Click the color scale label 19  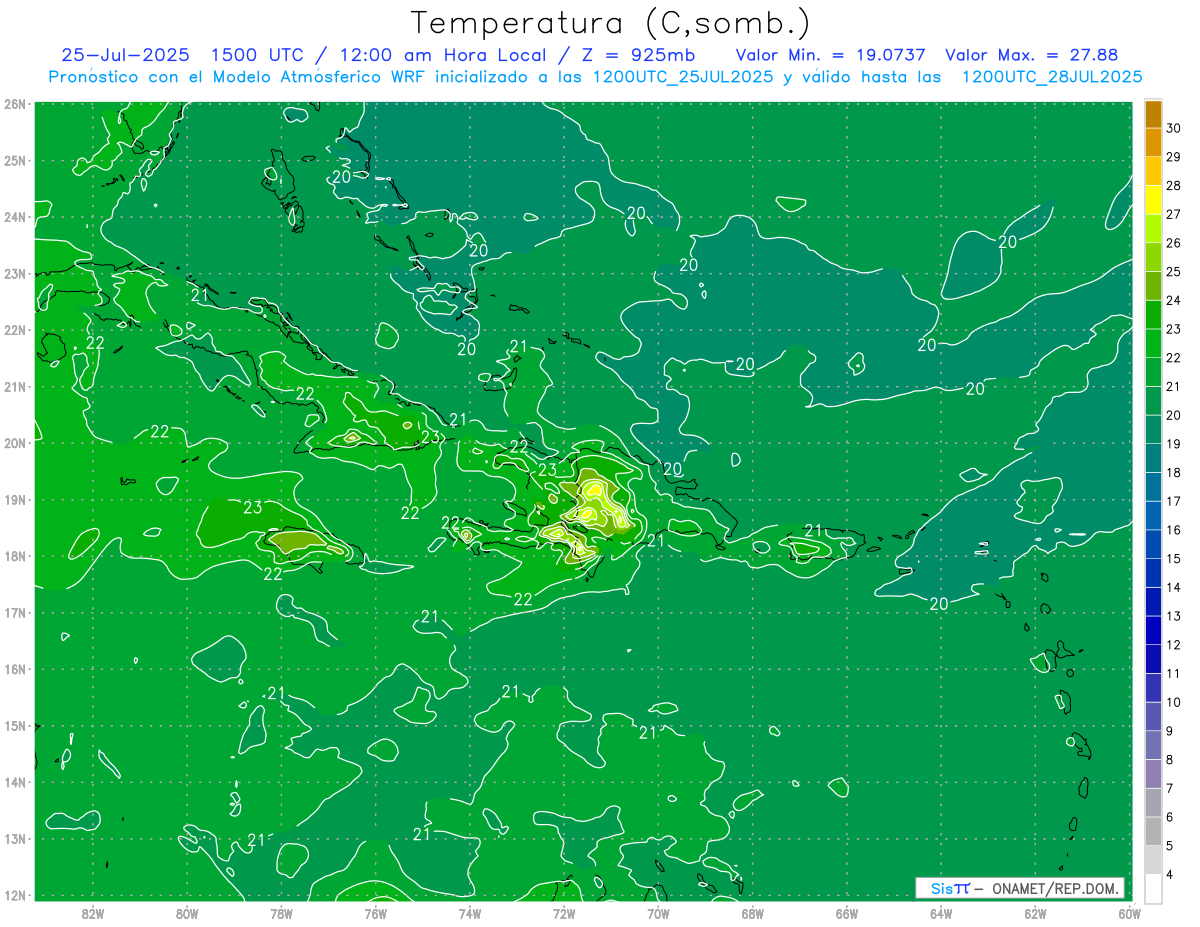[x=1173, y=444]
